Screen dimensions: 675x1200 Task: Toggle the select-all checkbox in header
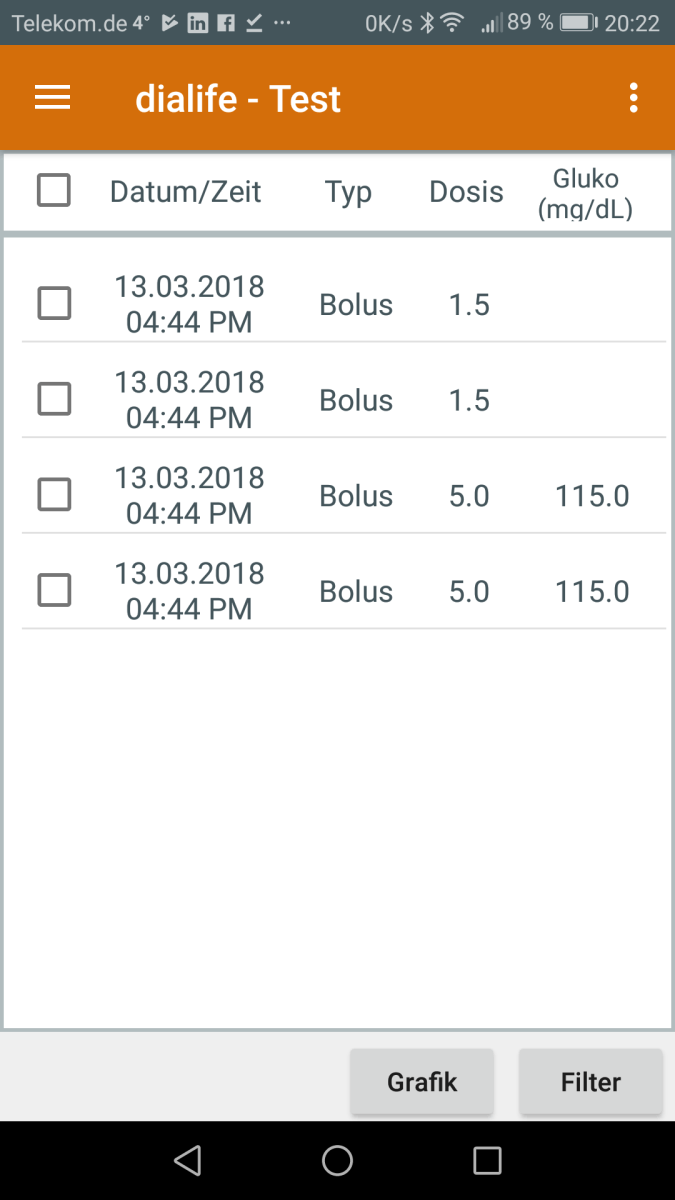(54, 190)
